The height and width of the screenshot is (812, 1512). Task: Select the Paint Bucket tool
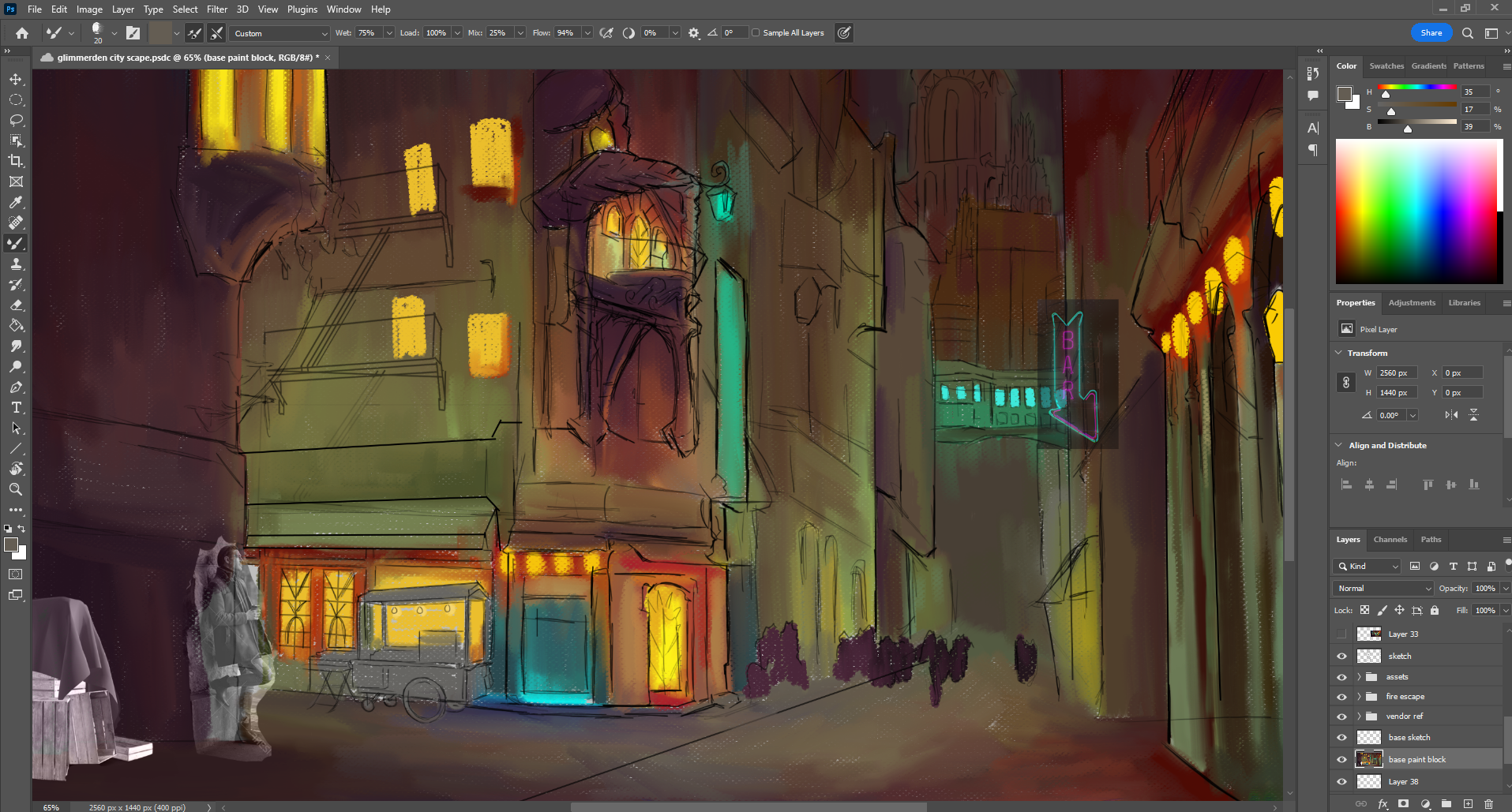point(16,326)
